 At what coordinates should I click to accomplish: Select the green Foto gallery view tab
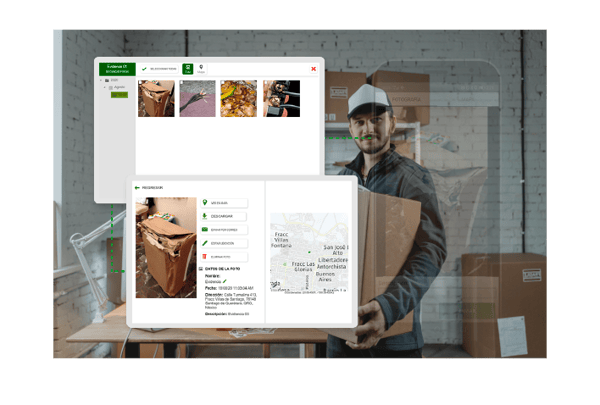click(x=188, y=69)
